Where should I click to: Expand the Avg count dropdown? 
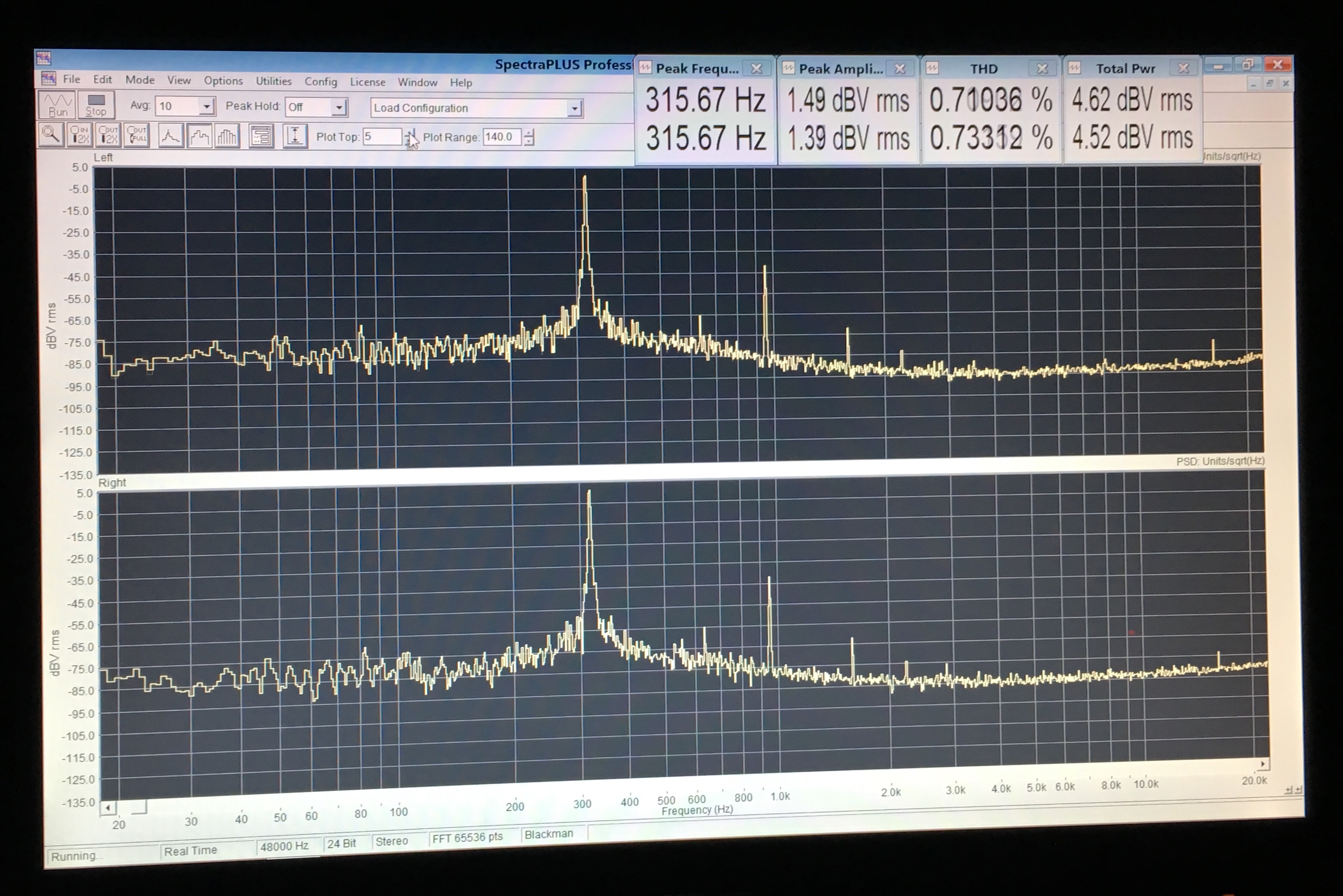206,106
